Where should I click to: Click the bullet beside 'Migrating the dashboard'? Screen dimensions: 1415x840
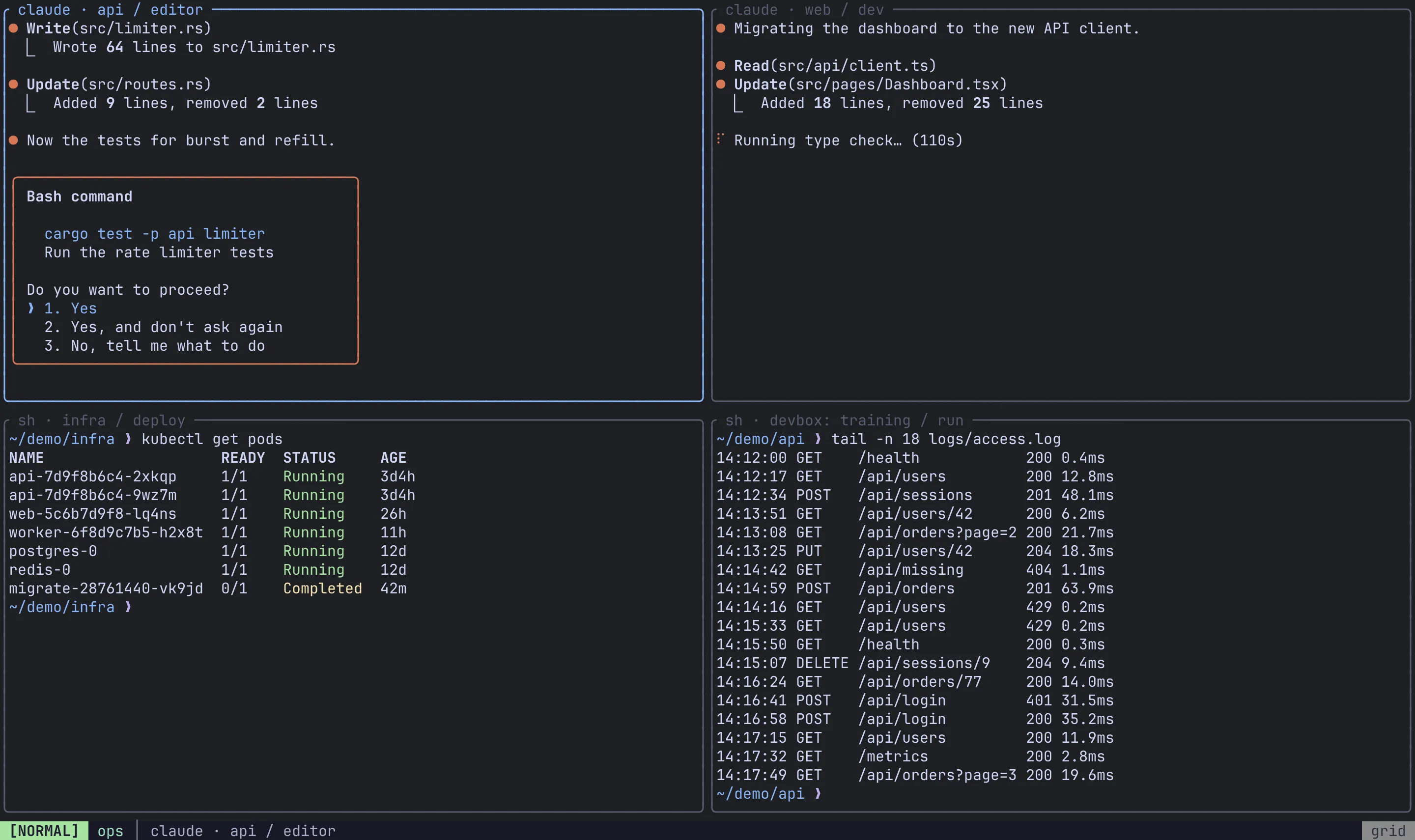[721, 28]
